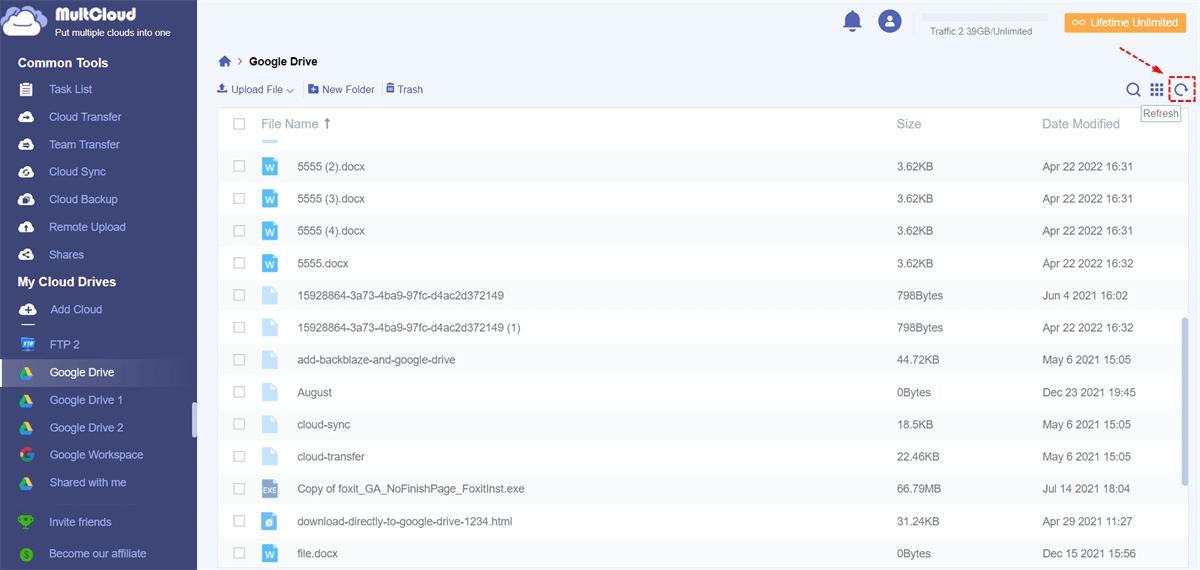
Task: Switch to grid view icon
Action: [1157, 90]
